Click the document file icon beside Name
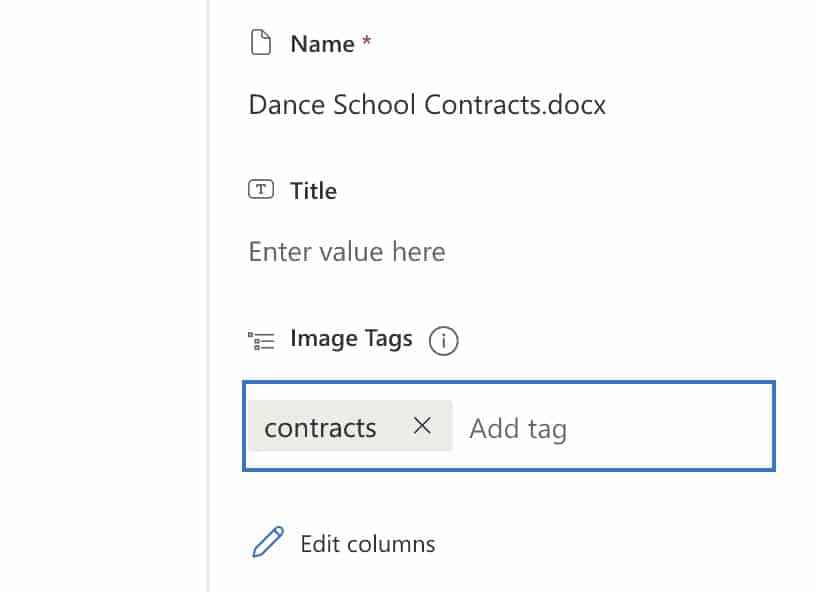The image size is (816, 592). point(260,43)
